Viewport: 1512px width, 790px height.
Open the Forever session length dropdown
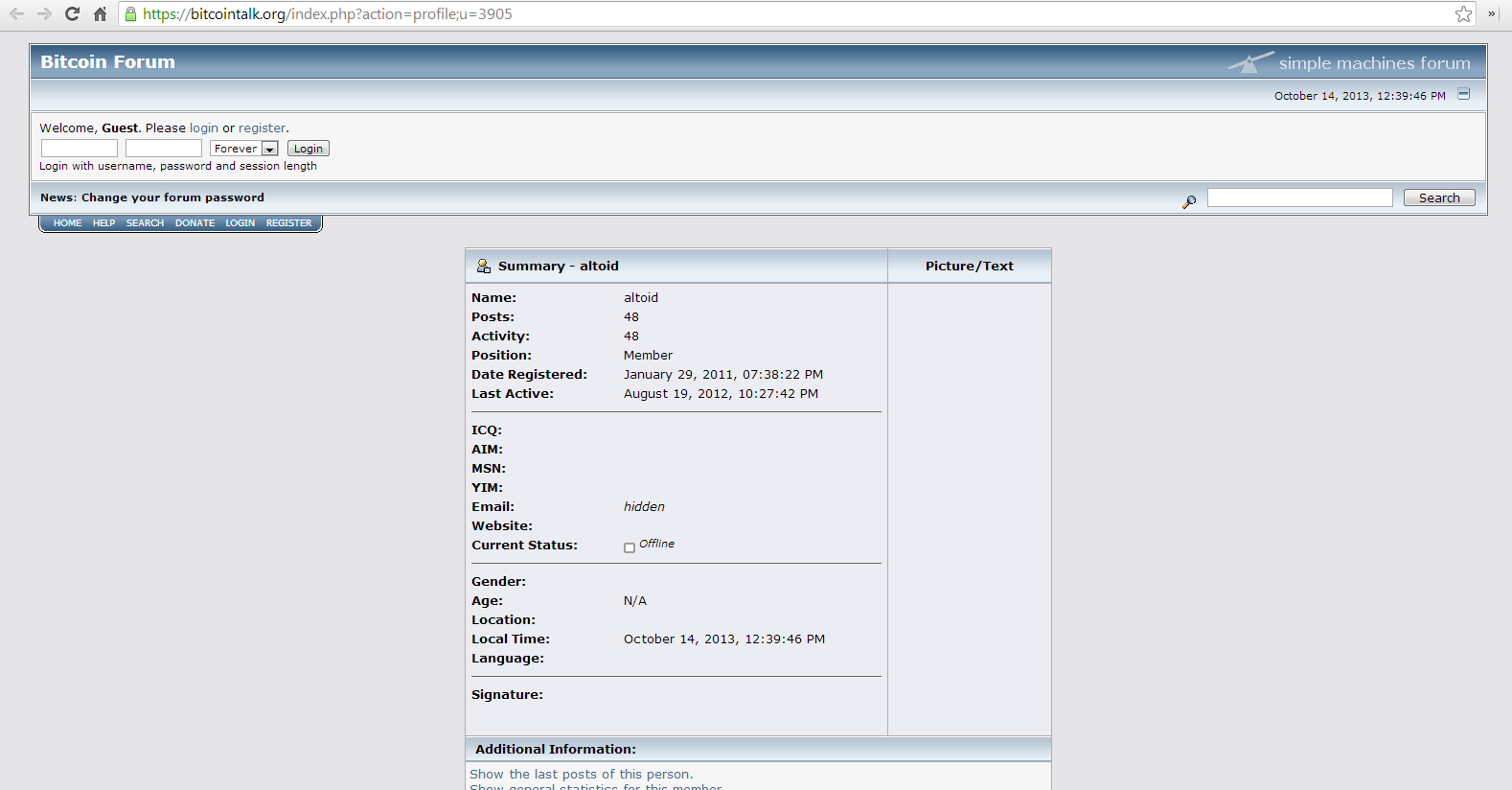(244, 149)
